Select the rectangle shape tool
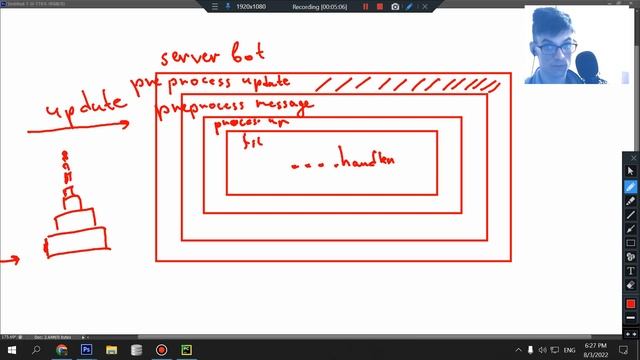Screen dimensions: 640x360 point(631,243)
